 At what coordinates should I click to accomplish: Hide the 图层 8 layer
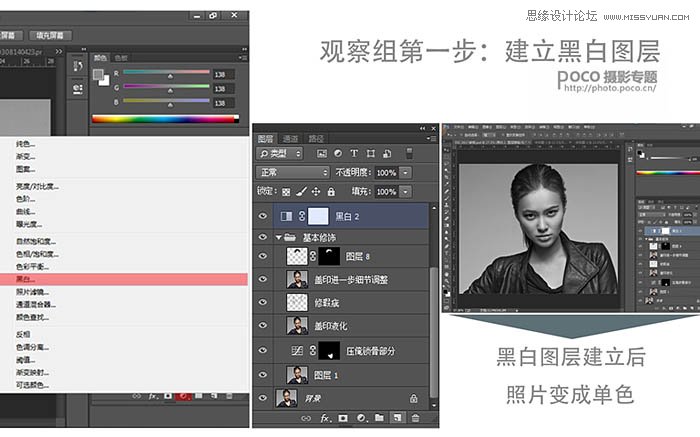pyautogui.click(x=263, y=256)
